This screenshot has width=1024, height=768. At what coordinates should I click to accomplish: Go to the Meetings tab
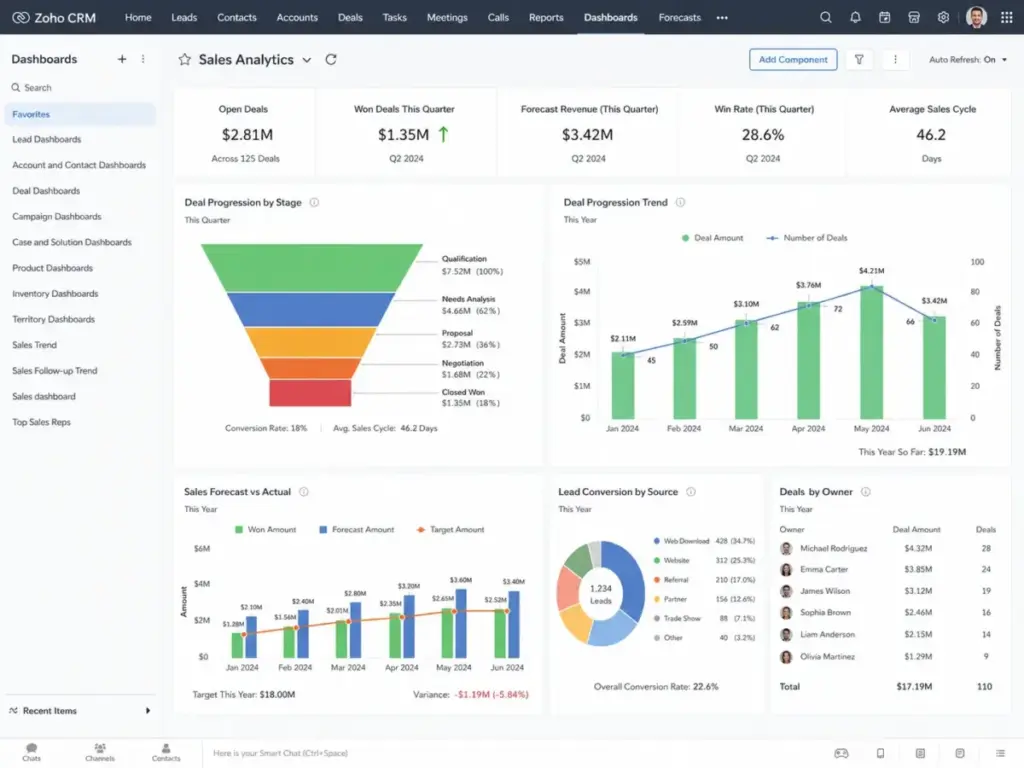pyautogui.click(x=447, y=18)
